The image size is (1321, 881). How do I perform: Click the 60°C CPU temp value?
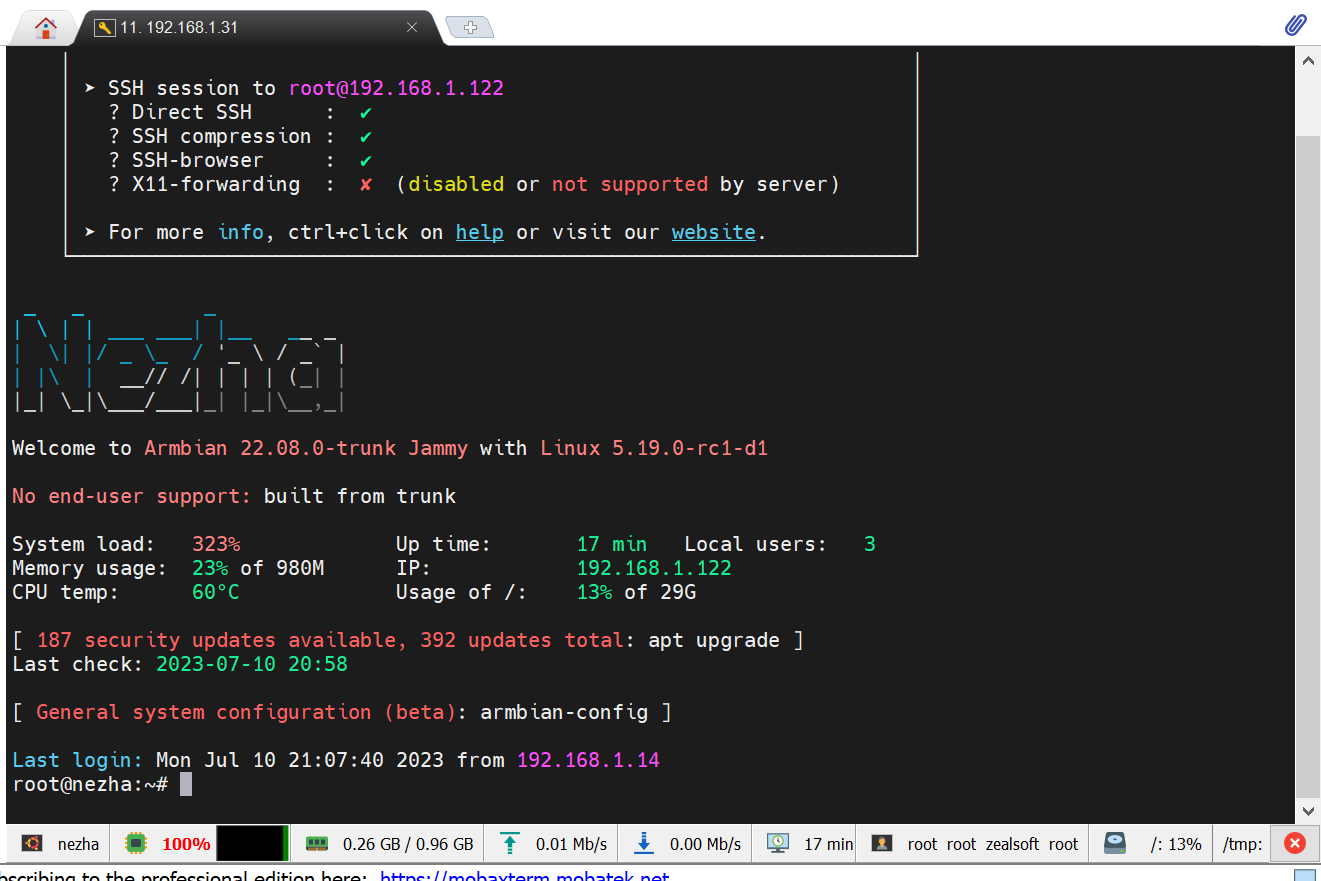[216, 592]
